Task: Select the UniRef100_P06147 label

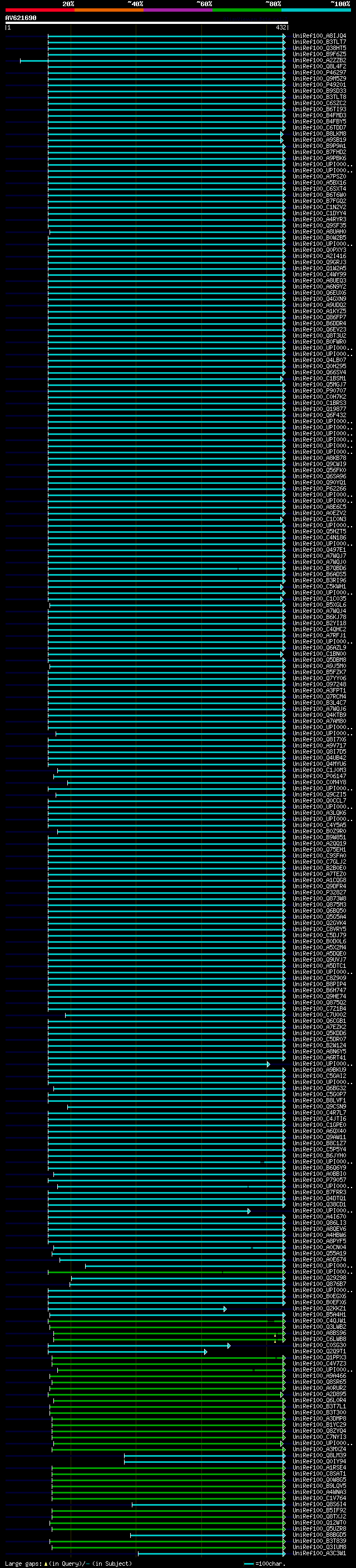Action: point(319,776)
